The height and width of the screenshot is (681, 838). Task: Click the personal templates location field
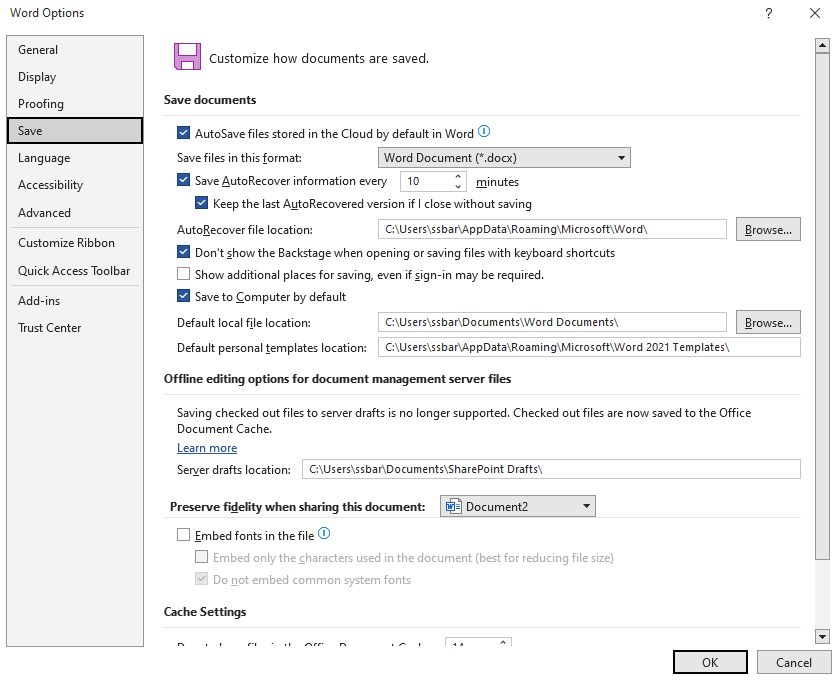(589, 347)
